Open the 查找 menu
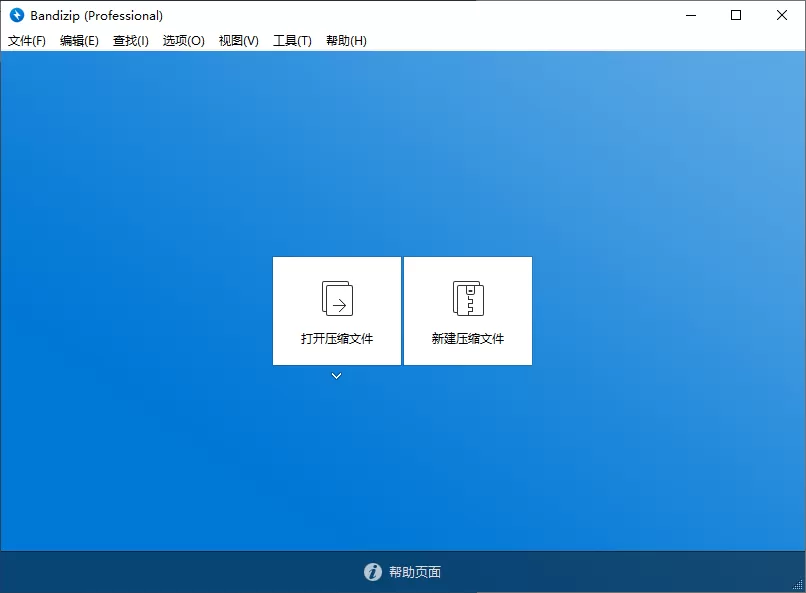The height and width of the screenshot is (593, 806). [130, 41]
